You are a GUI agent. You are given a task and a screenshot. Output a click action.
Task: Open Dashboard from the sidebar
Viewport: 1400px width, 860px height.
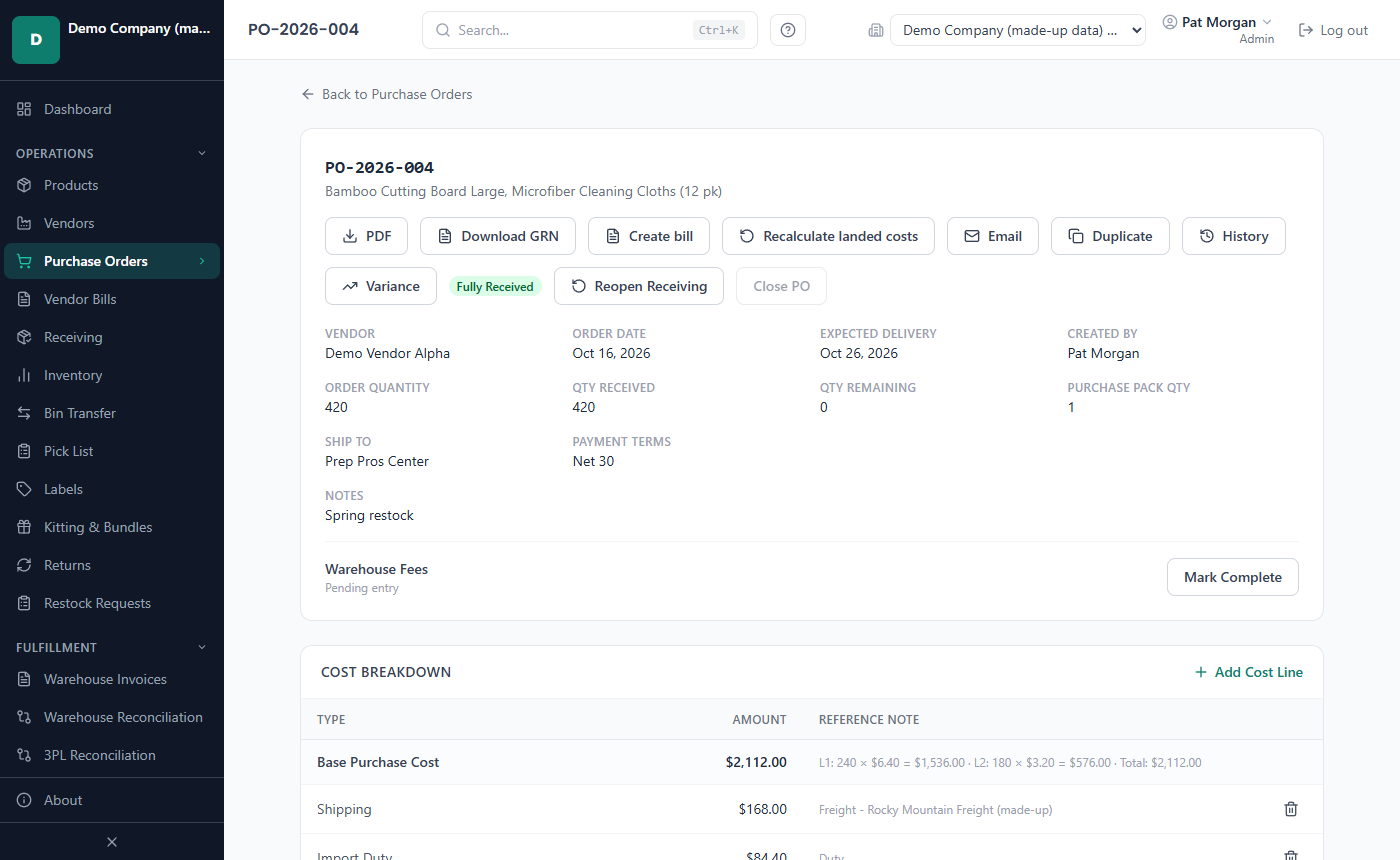click(x=112, y=109)
